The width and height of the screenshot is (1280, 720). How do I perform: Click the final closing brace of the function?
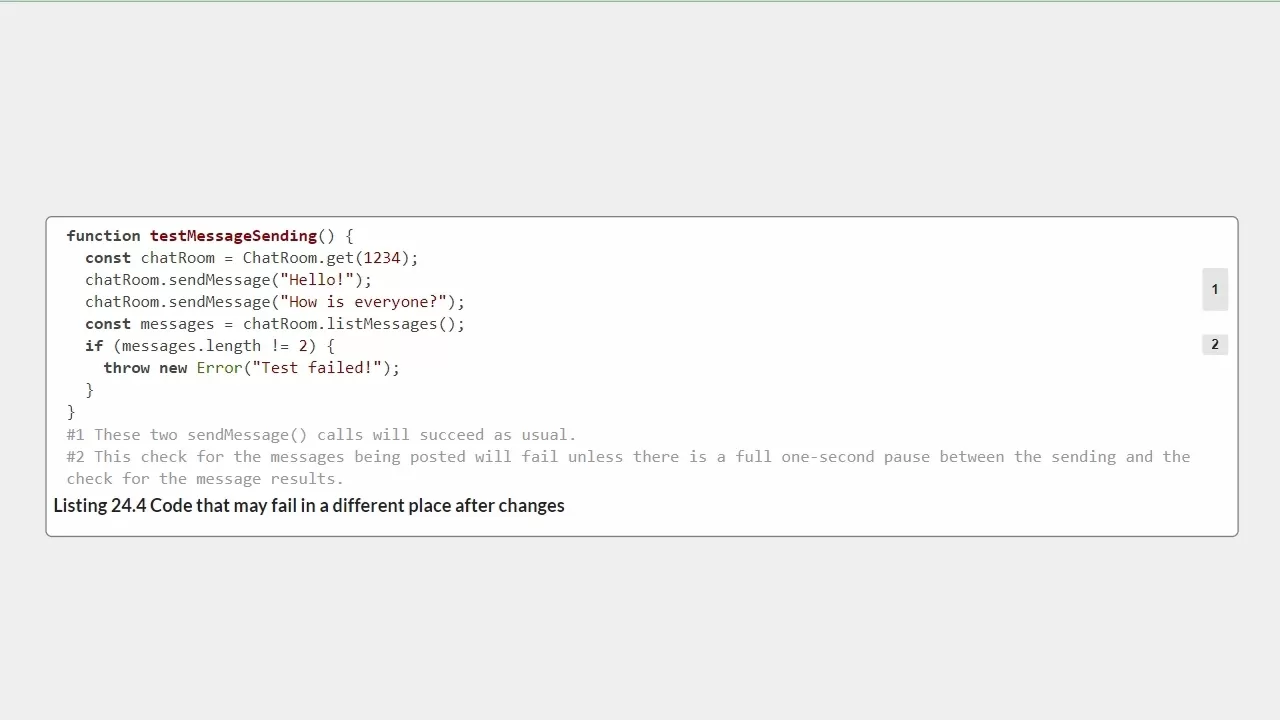pos(71,412)
